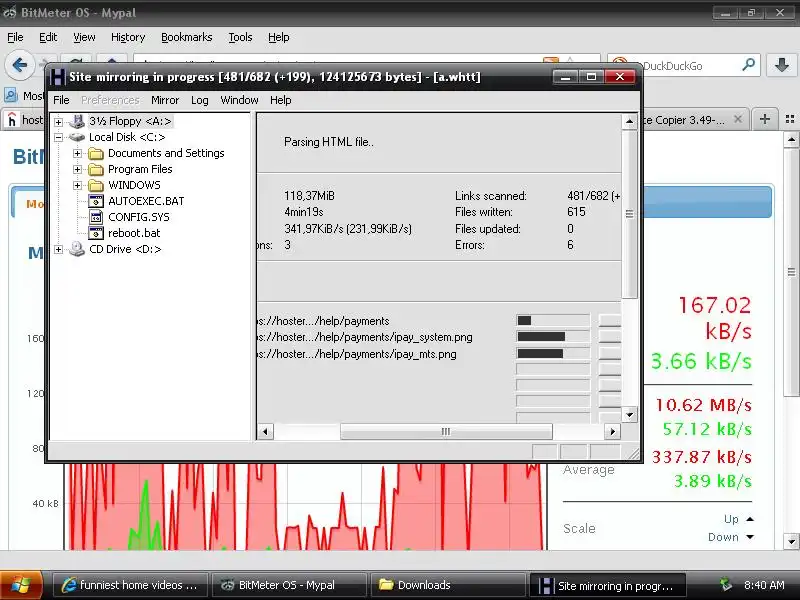
Task: Click the '167.02 kB/s' readout in BitMeter
Action: pos(715,318)
